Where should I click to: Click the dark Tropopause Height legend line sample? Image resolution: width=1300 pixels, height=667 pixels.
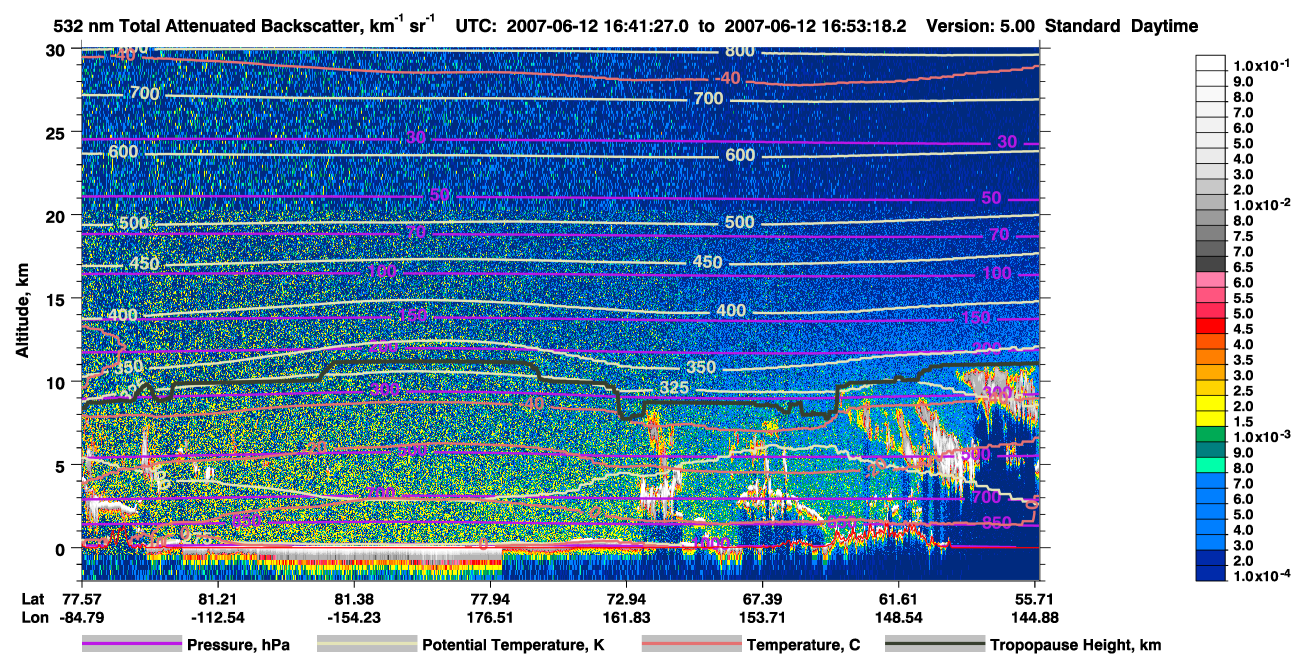point(935,645)
